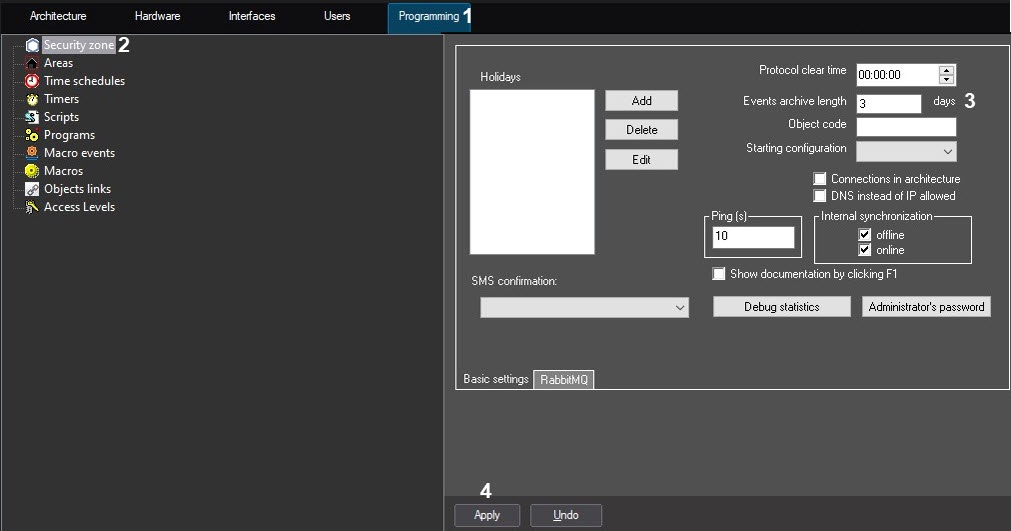Click the Objects links icon
The height and width of the screenshot is (531, 1011).
point(32,189)
